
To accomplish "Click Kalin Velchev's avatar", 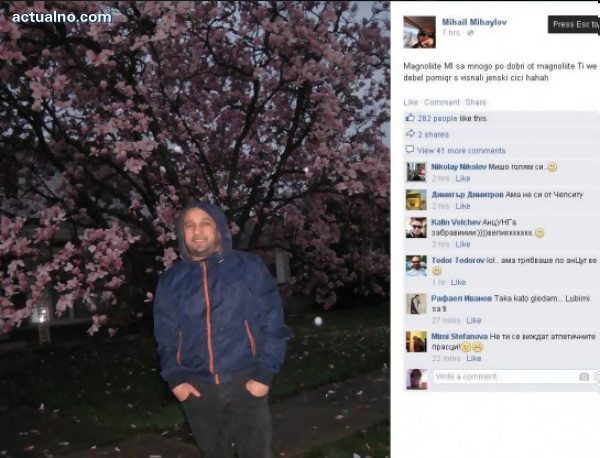I will pos(416,228).
